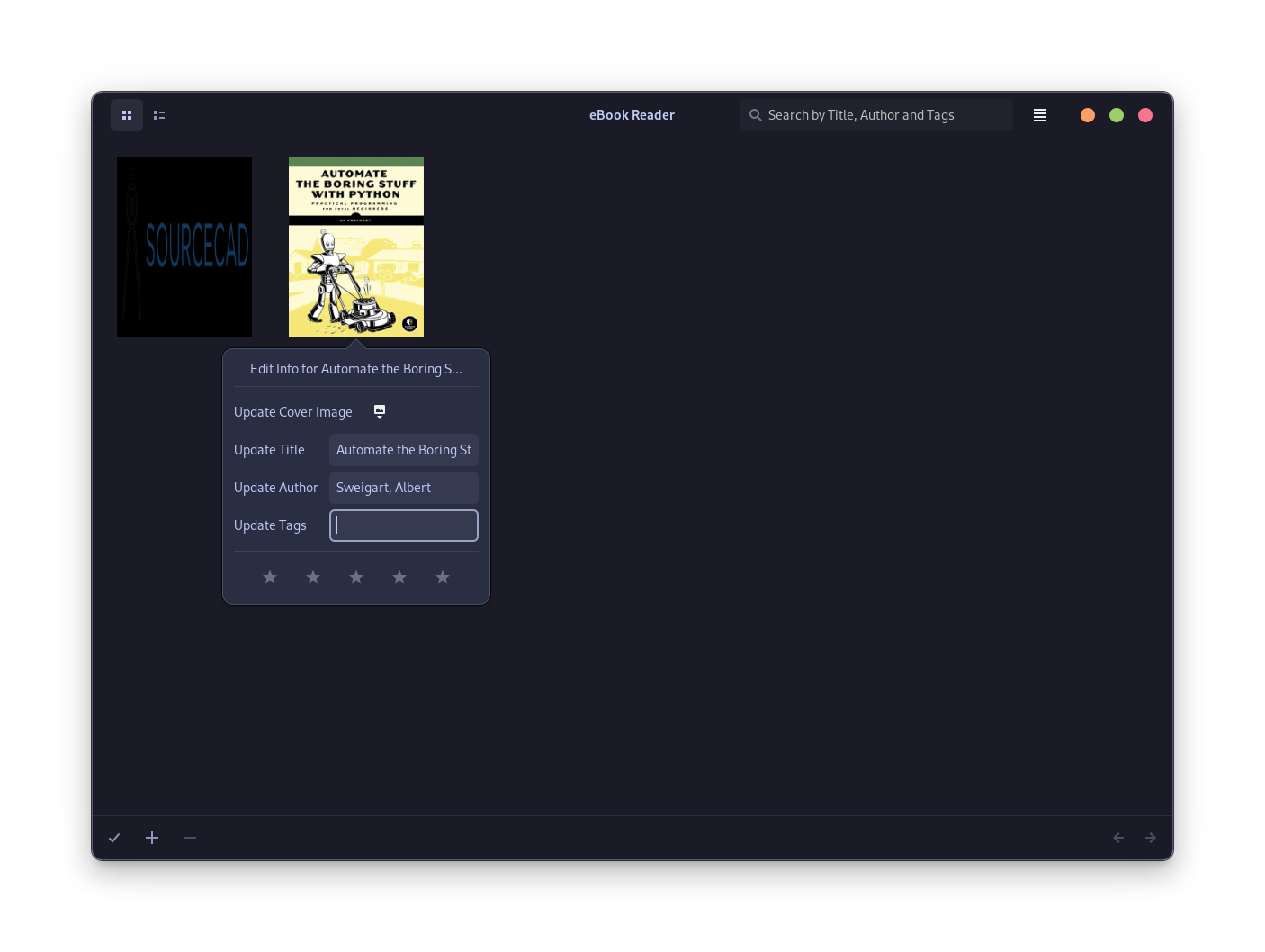The width and height of the screenshot is (1265, 952).
Task: Toggle list view of books
Action: tap(159, 115)
